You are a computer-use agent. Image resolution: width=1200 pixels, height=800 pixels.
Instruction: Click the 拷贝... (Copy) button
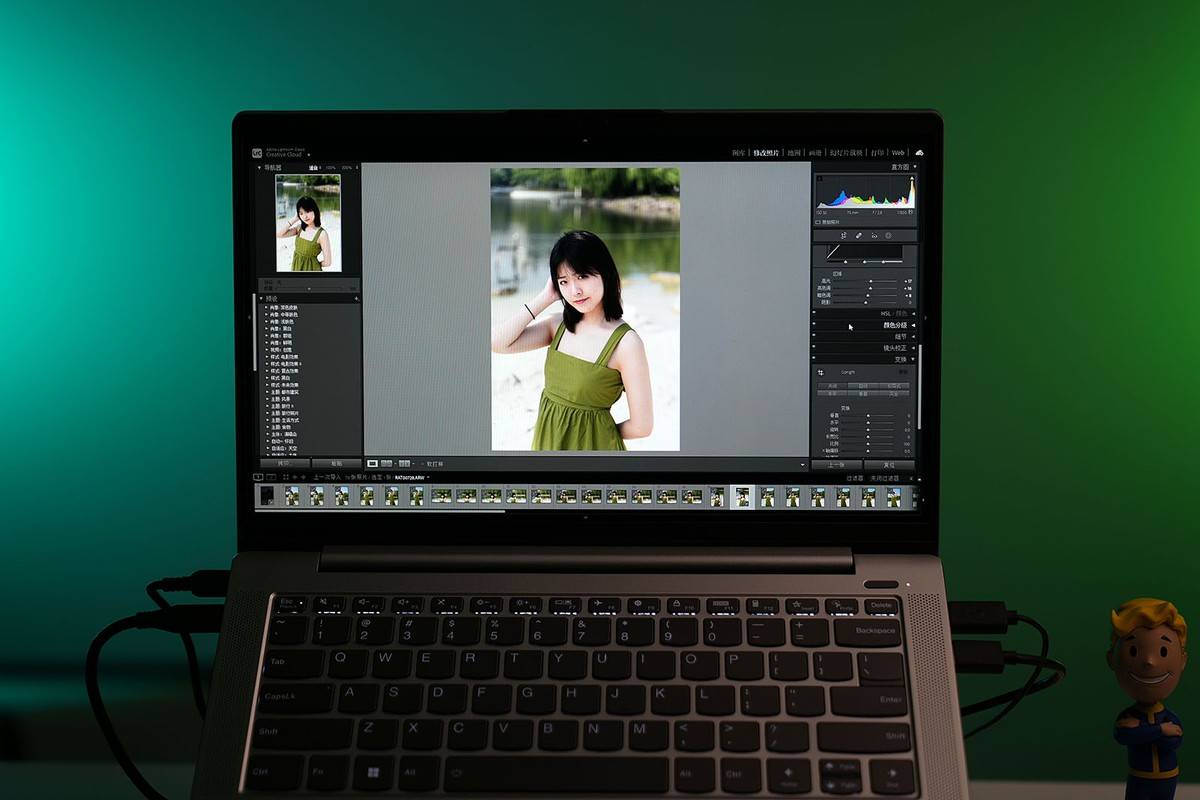point(283,463)
